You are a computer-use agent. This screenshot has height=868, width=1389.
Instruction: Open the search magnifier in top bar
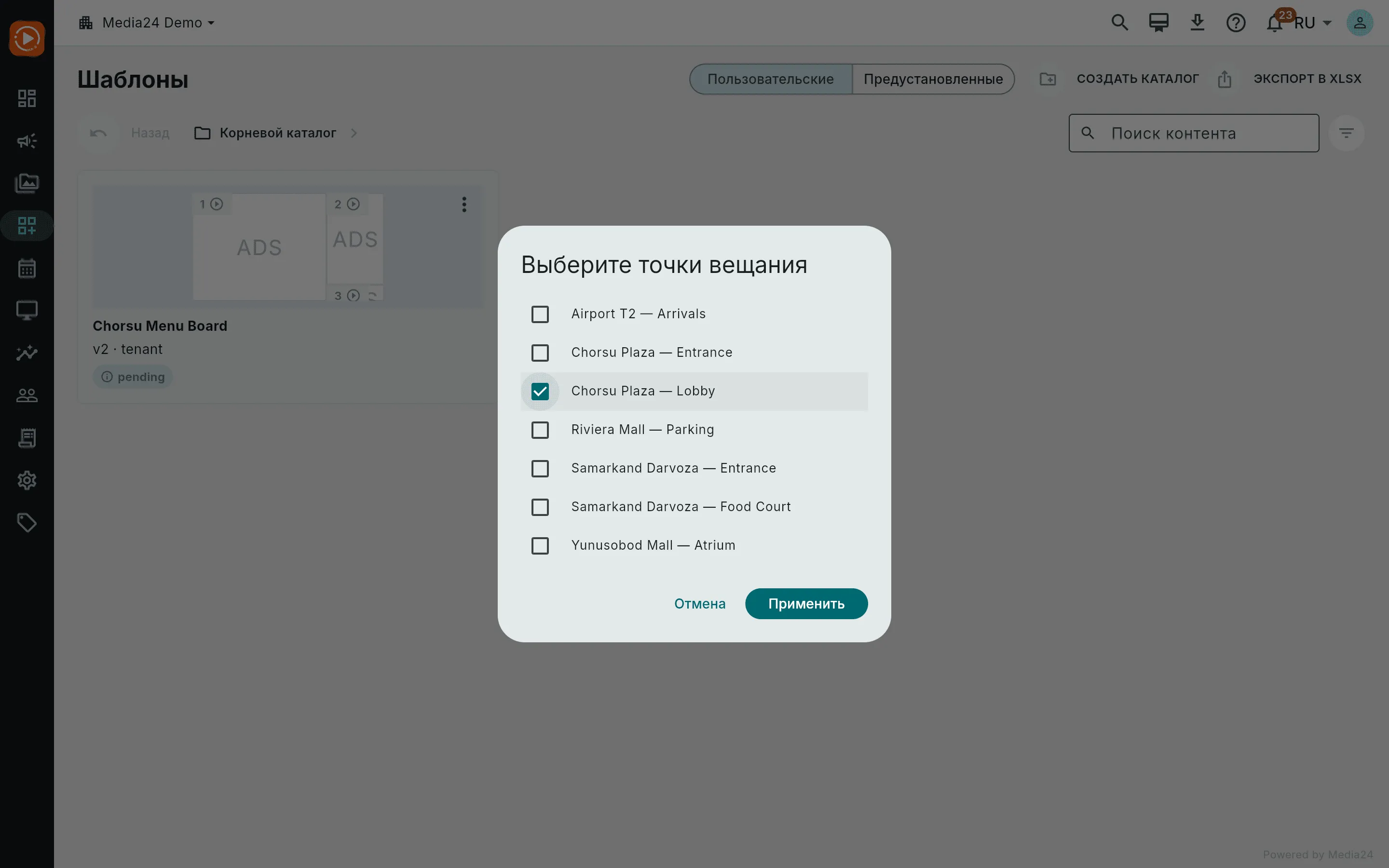click(x=1120, y=23)
